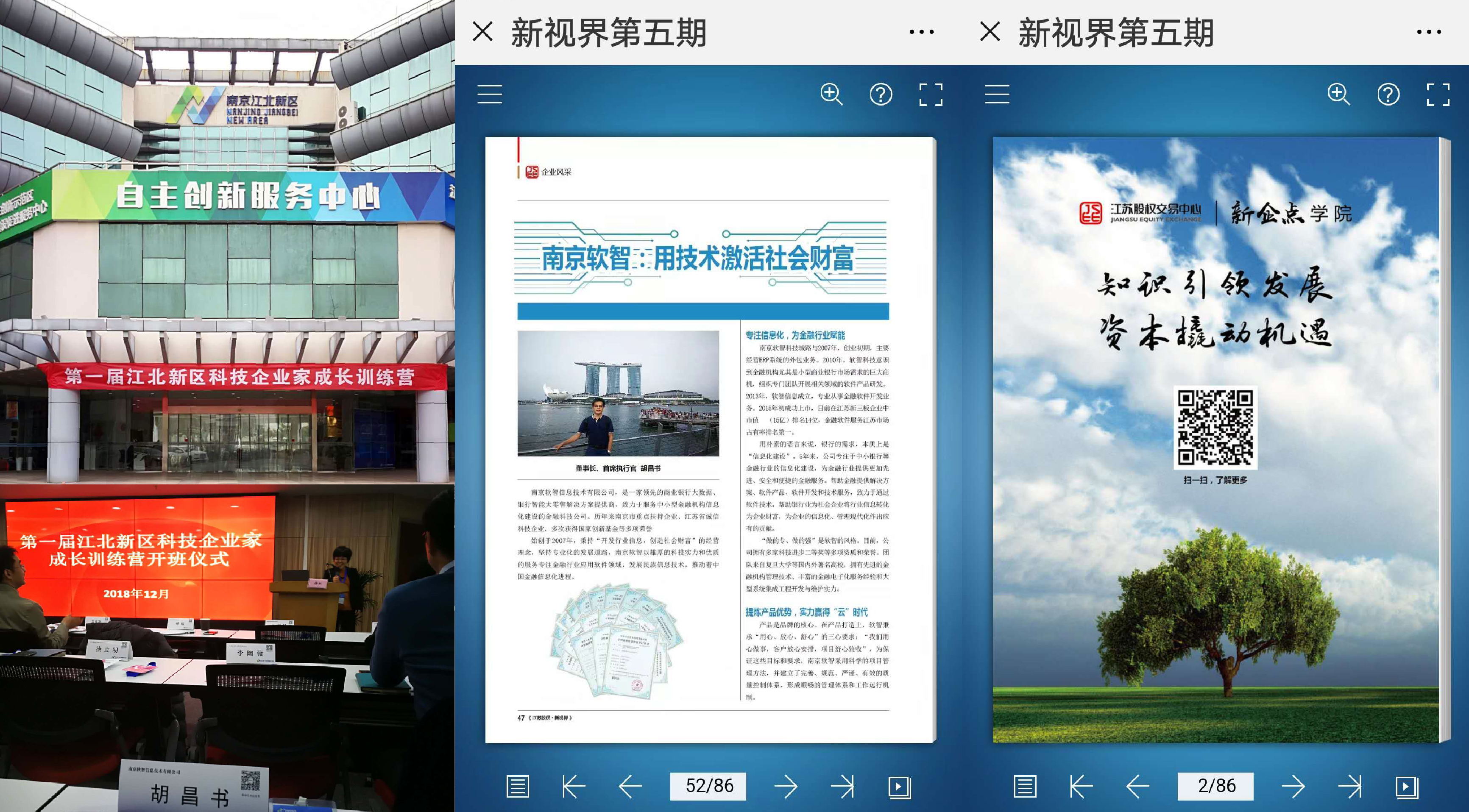Click the 提炼产品优势 section heading
This screenshot has width=1469, height=812.
(806, 612)
